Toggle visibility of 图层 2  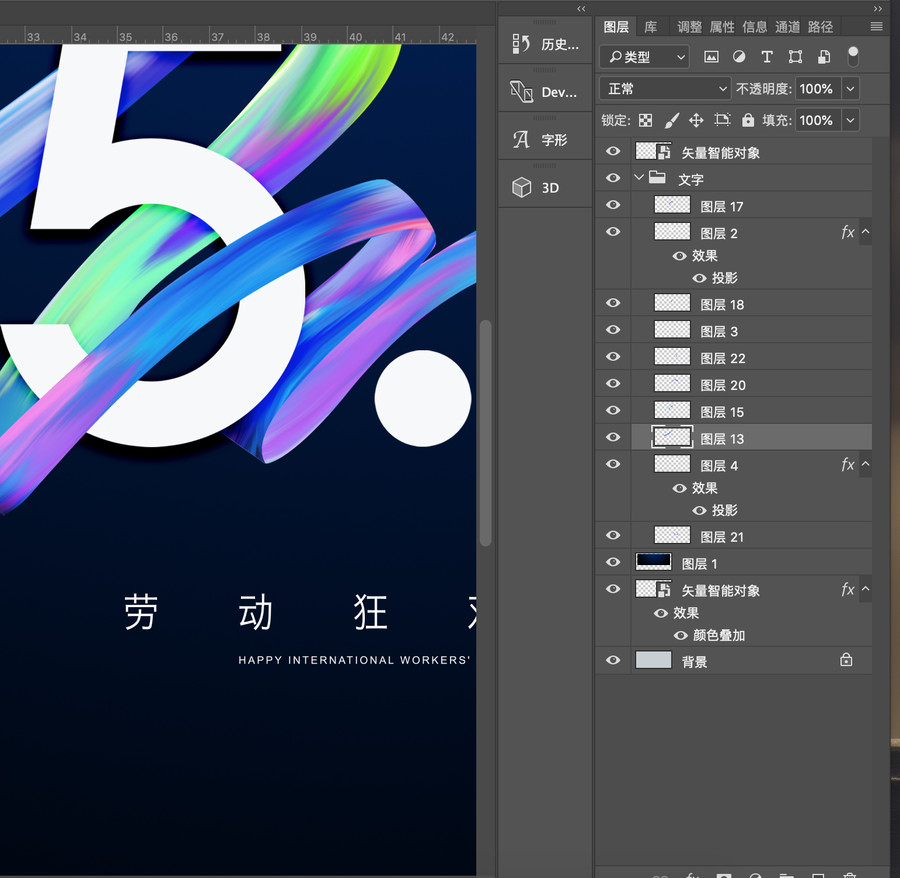coord(613,232)
